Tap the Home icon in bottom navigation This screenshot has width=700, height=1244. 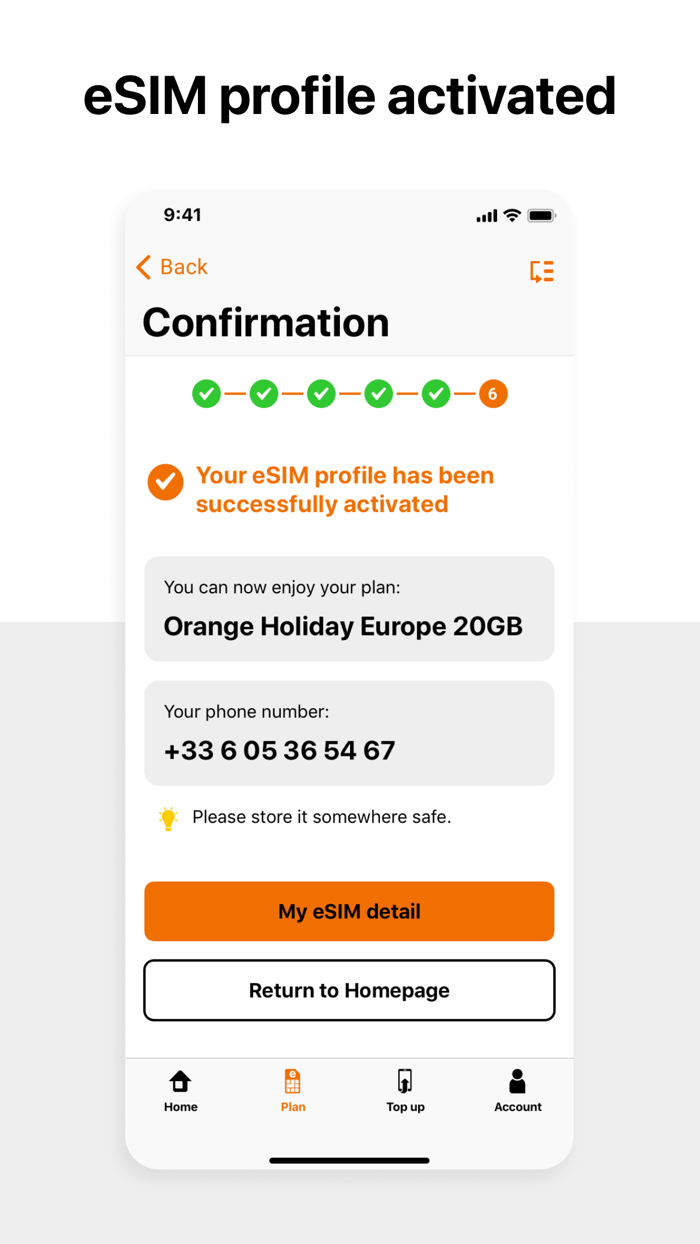(180, 1081)
